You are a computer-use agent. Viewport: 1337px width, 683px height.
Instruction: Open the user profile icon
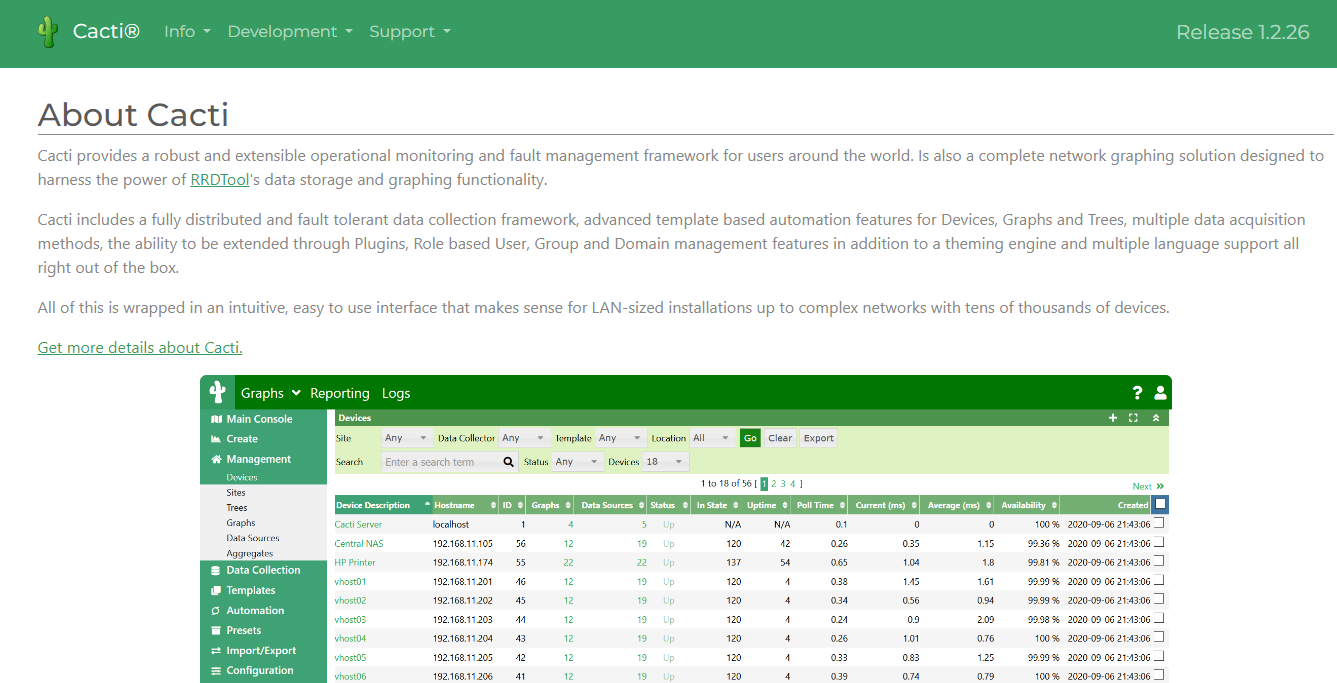pyautogui.click(x=1160, y=393)
